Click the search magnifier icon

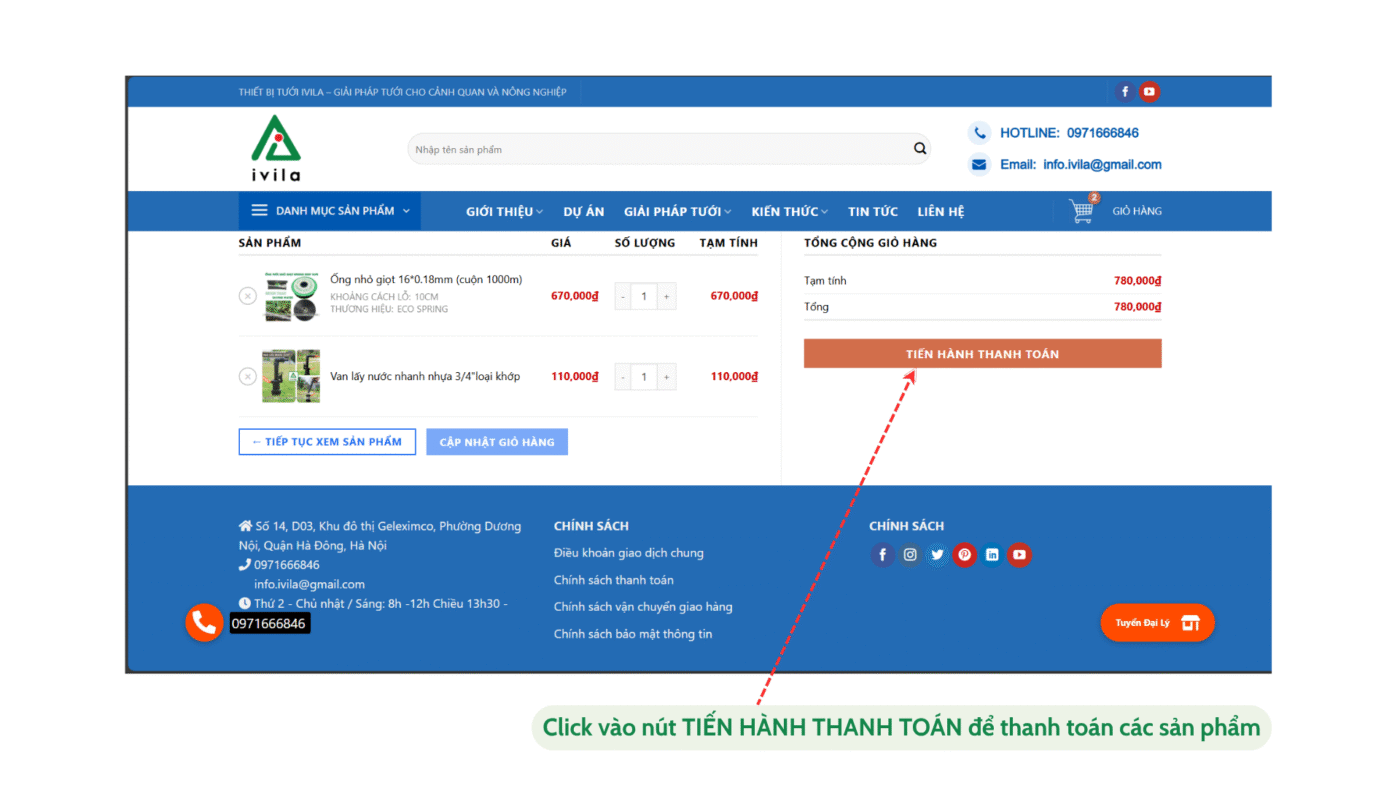click(x=919, y=149)
